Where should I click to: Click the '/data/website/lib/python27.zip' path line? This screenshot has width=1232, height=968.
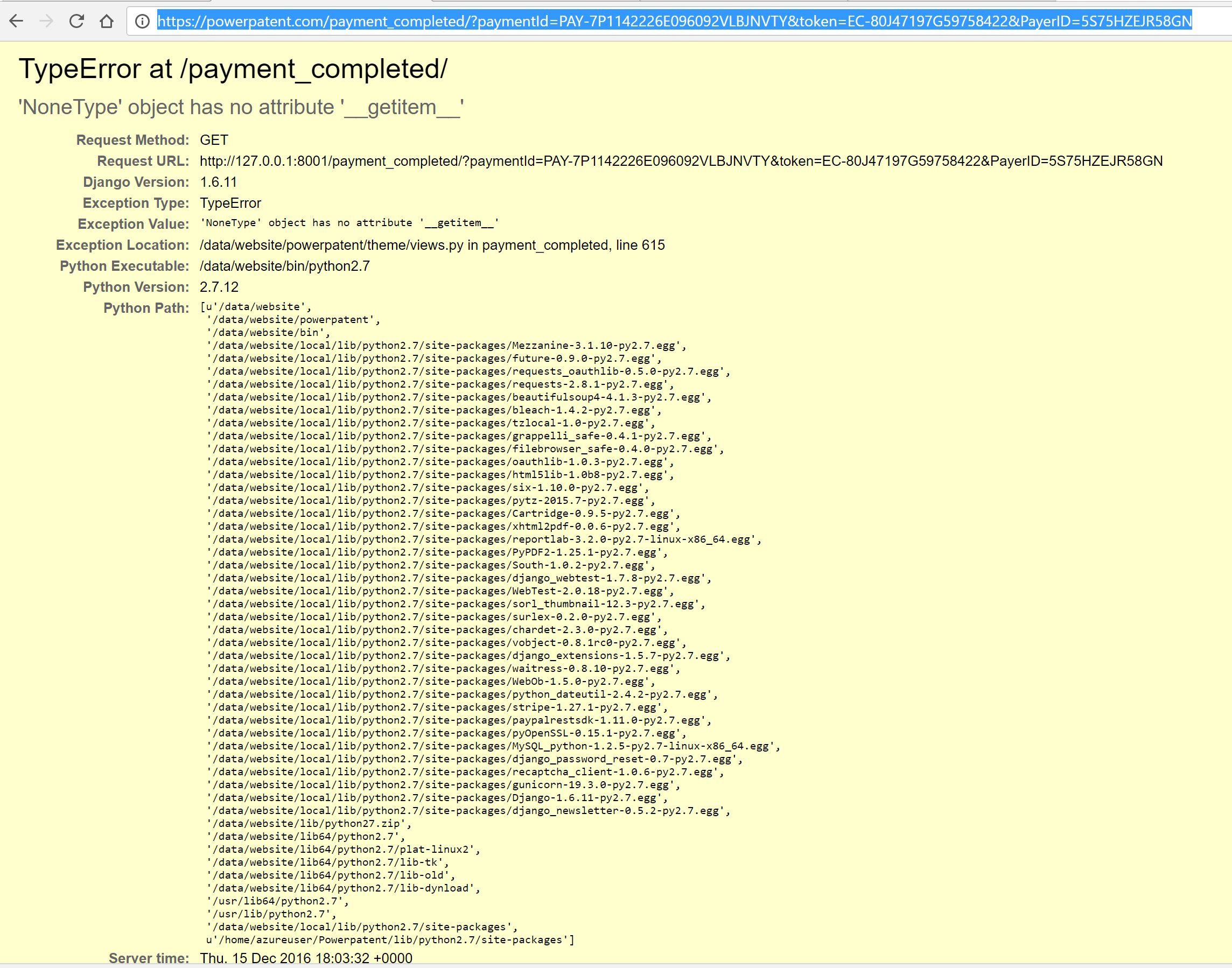pyautogui.click(x=309, y=824)
